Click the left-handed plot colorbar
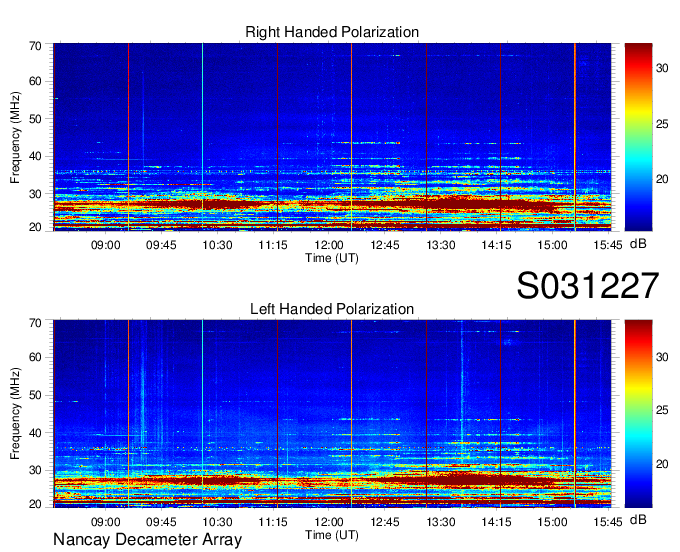This screenshot has width=680, height=552. click(638, 414)
